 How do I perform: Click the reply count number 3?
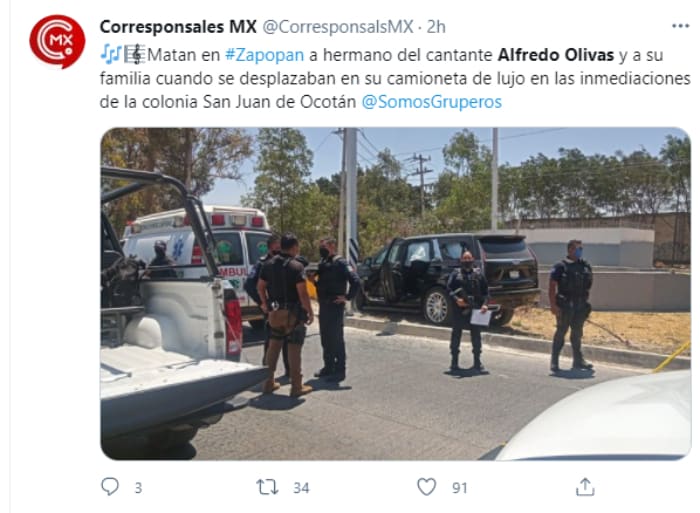(138, 488)
